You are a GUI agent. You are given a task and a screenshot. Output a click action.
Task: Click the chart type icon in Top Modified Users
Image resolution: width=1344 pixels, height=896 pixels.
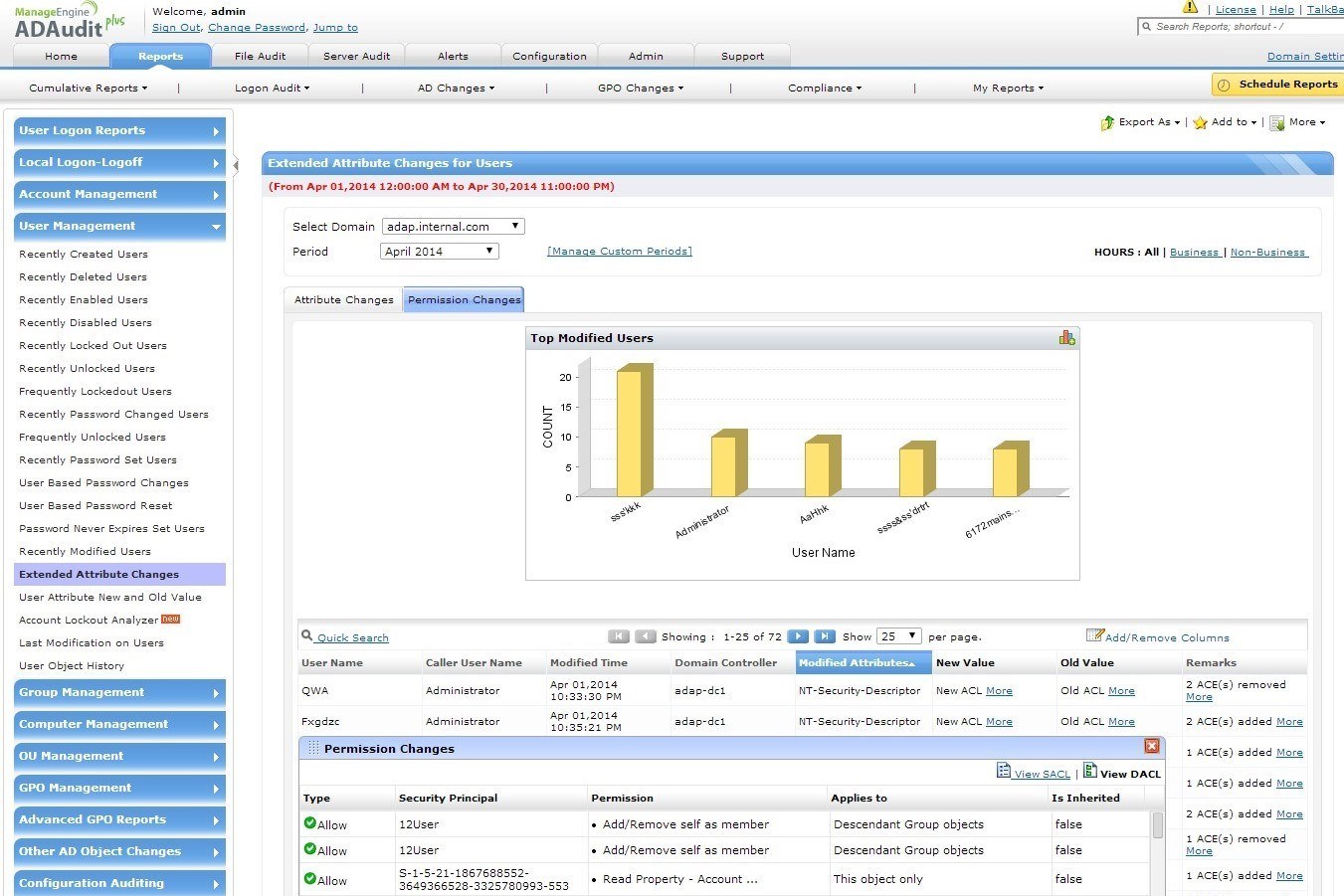click(x=1066, y=338)
